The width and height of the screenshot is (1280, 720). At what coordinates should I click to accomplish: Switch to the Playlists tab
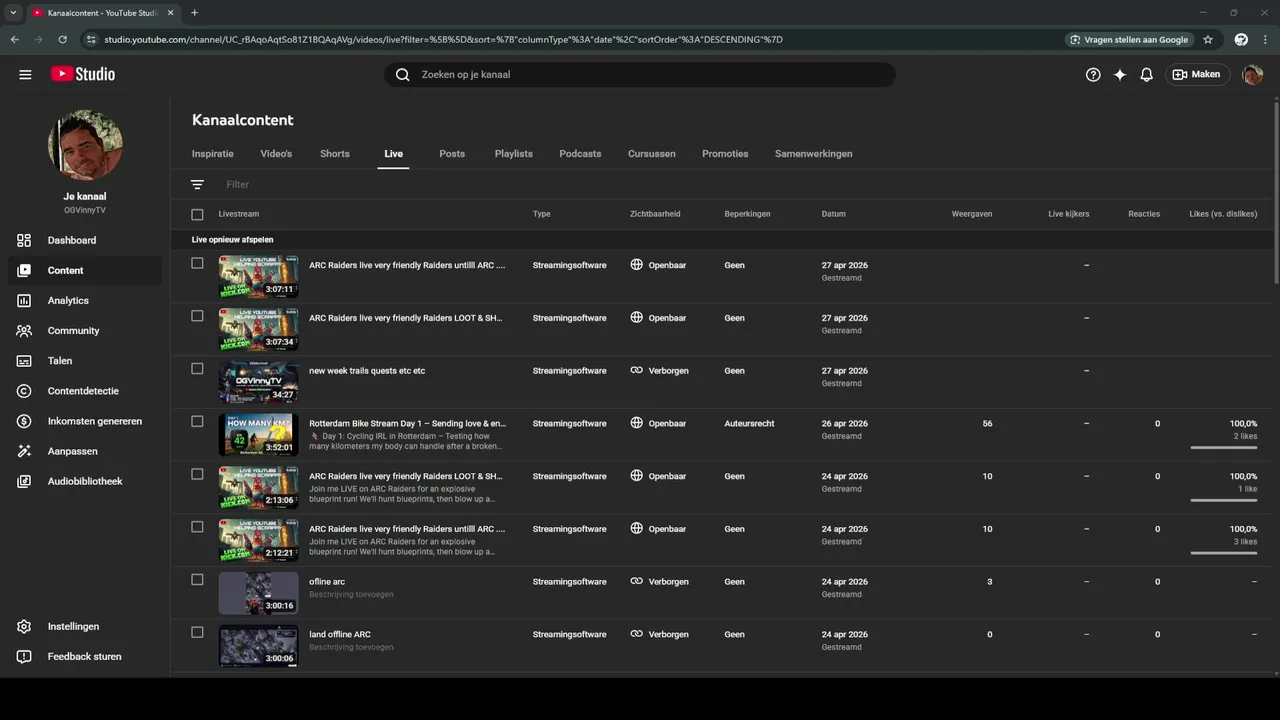tap(513, 154)
